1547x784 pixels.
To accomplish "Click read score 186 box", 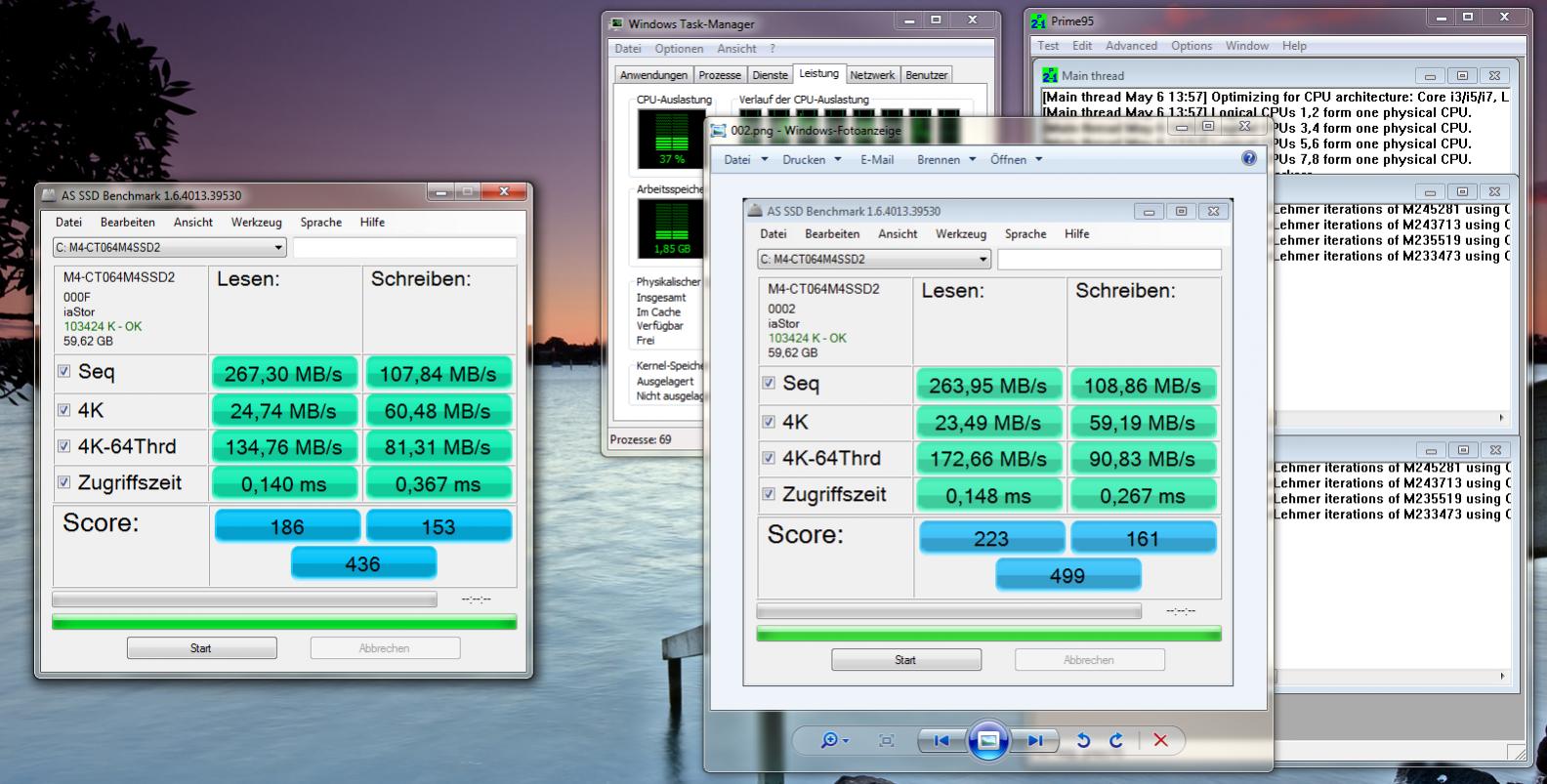I will 287,526.
